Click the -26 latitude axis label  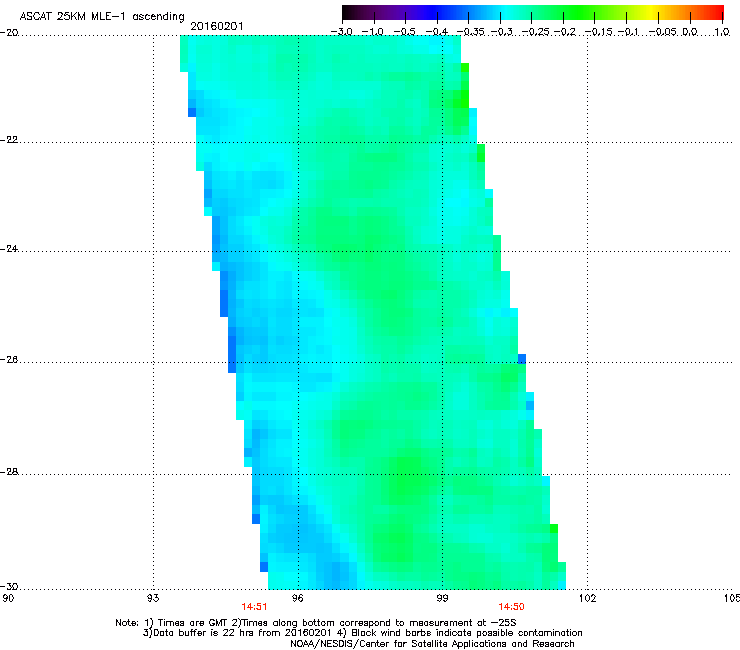pos(9,360)
